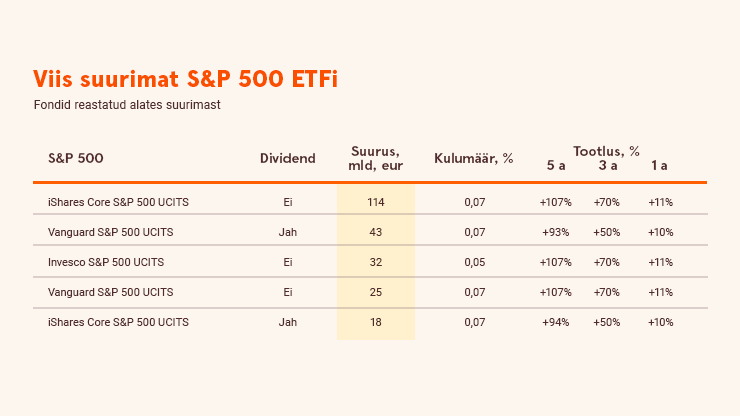This screenshot has height=416, width=740.
Task: Click the fund size value 114
Action: click(376, 202)
